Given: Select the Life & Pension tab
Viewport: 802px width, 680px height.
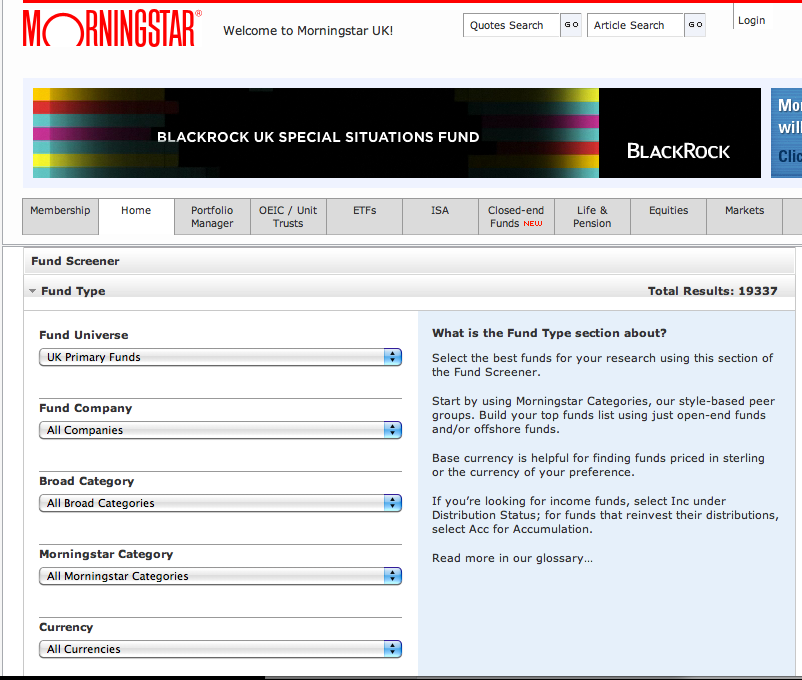Looking at the screenshot, I should coord(592,216).
